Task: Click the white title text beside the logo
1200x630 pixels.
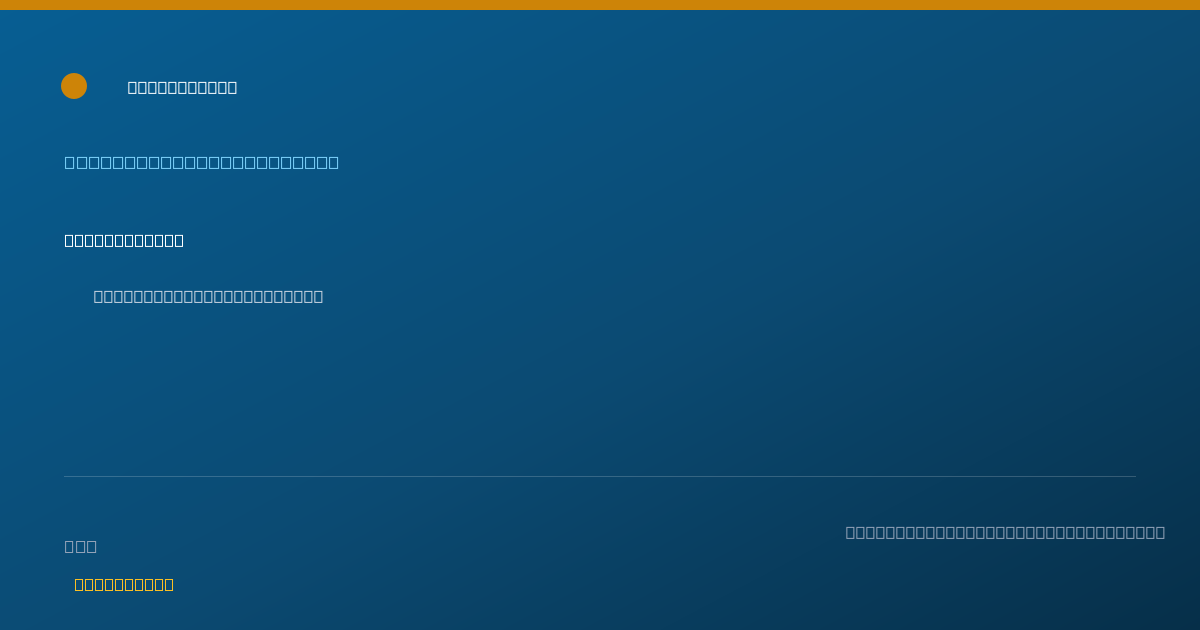Action: [182, 87]
